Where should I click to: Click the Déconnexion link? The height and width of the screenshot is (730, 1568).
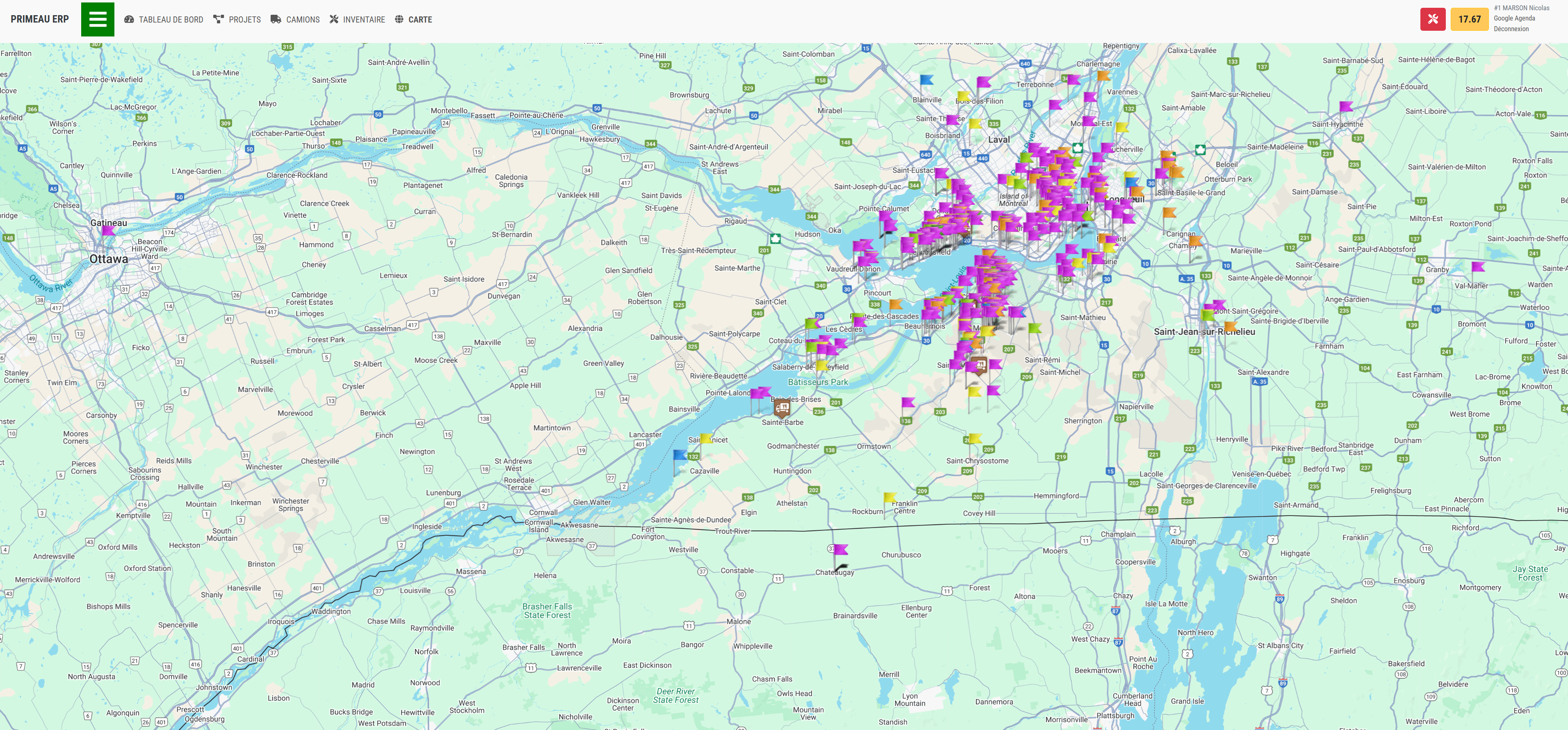pos(1511,29)
